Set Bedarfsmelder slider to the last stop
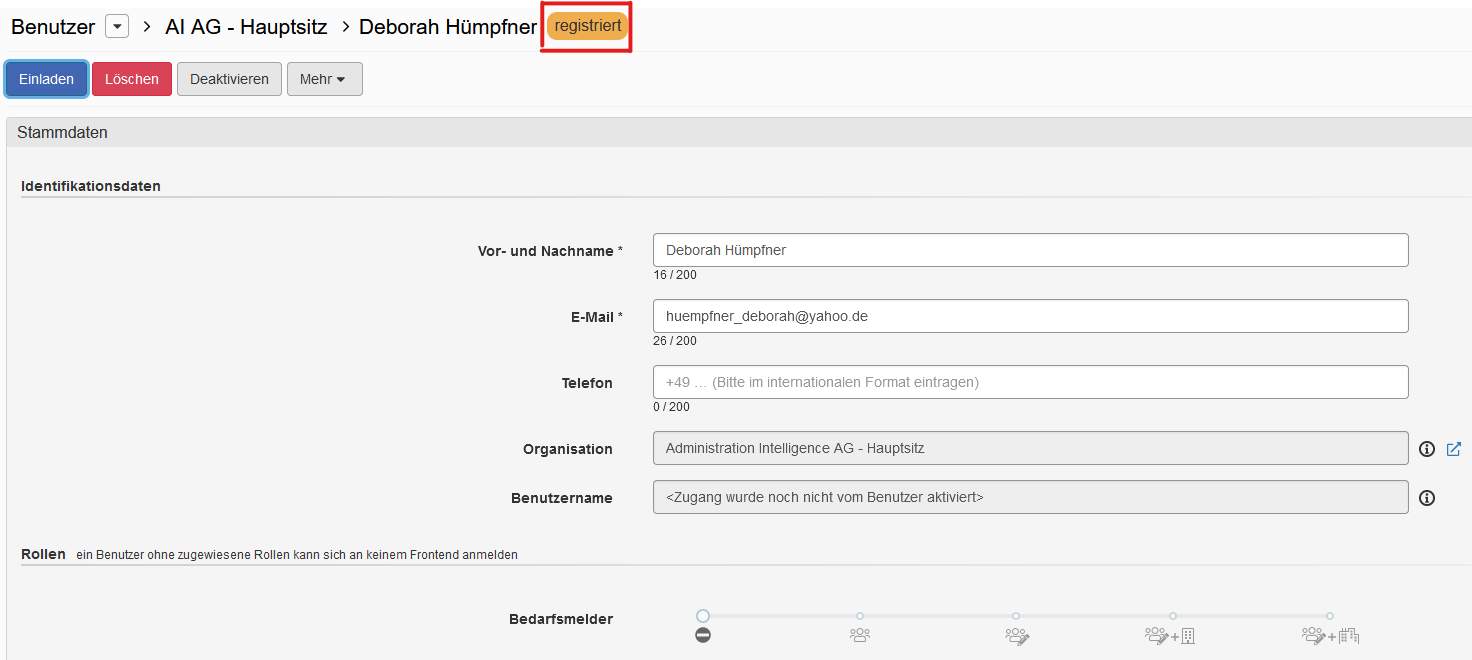Image resolution: width=1472 pixels, height=660 pixels. tap(1330, 616)
